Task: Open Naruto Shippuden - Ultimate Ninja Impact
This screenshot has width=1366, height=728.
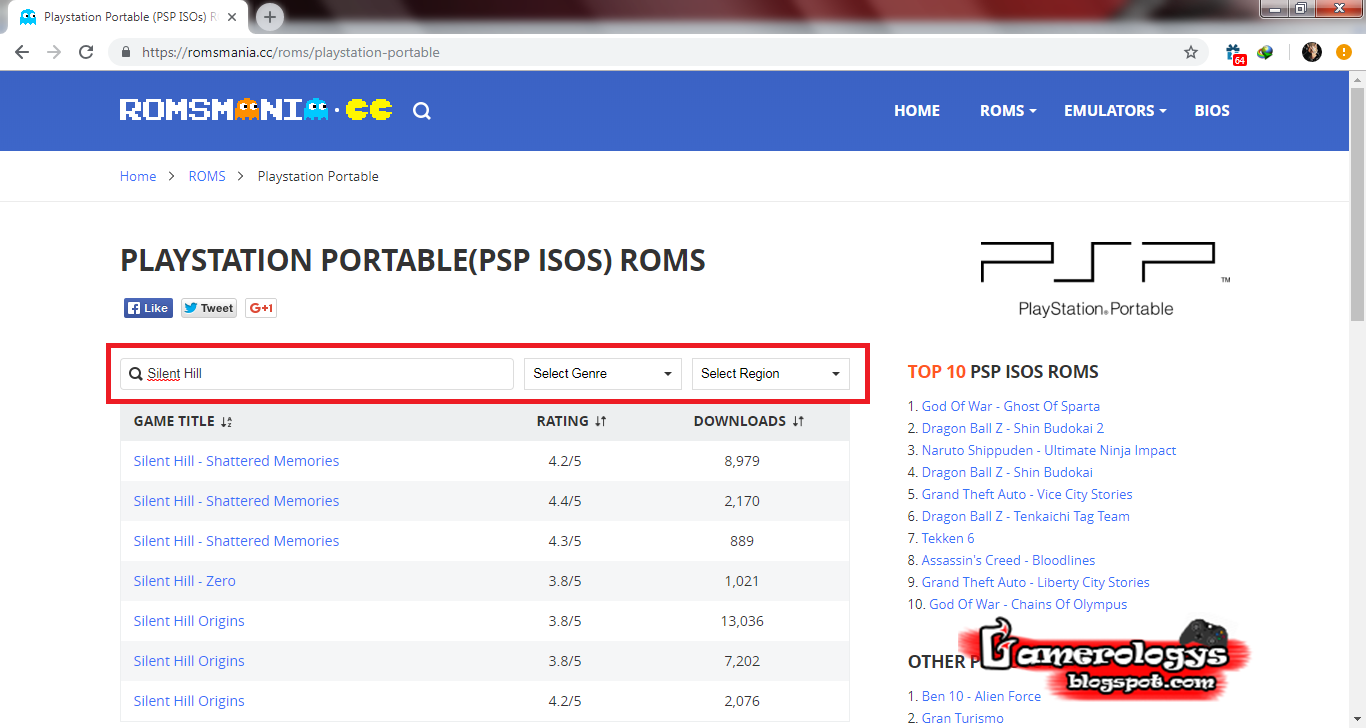Action: click(1049, 450)
